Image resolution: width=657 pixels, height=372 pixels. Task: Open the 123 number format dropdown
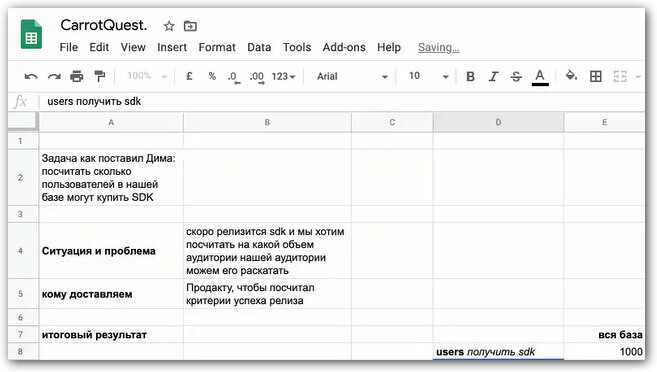(x=283, y=76)
